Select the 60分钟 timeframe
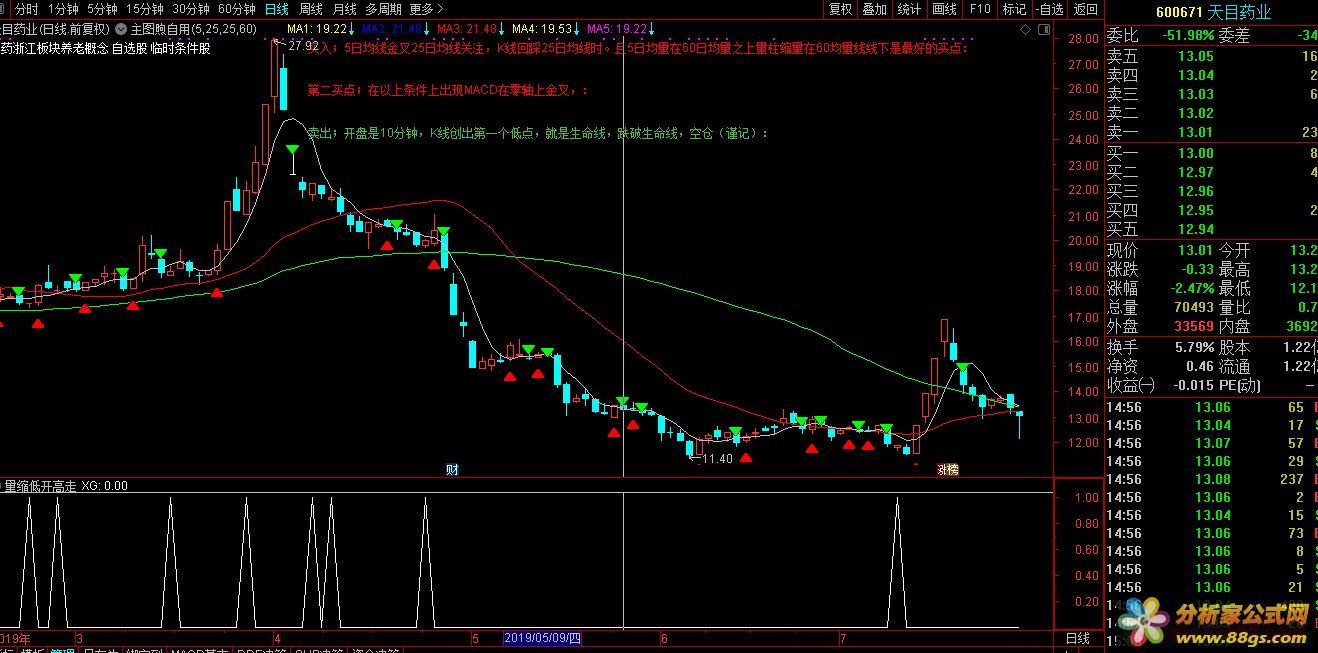Image resolution: width=1318 pixels, height=653 pixels. [237, 9]
